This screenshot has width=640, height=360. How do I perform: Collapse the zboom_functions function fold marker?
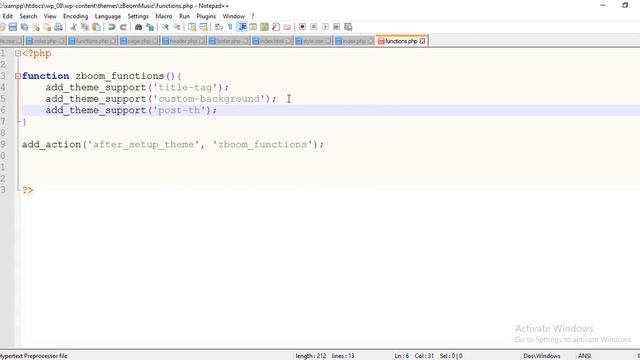(18, 76)
